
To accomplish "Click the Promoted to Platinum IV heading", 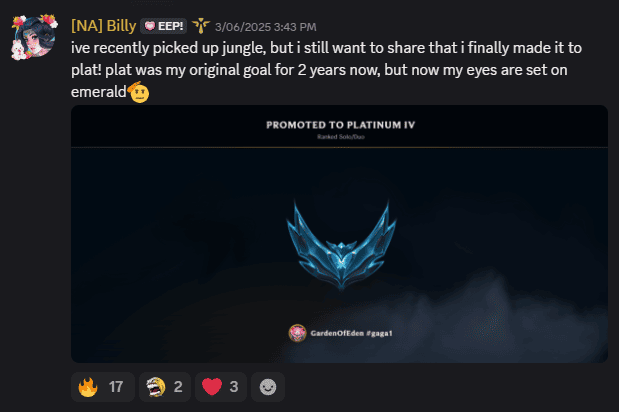I will (x=341, y=125).
